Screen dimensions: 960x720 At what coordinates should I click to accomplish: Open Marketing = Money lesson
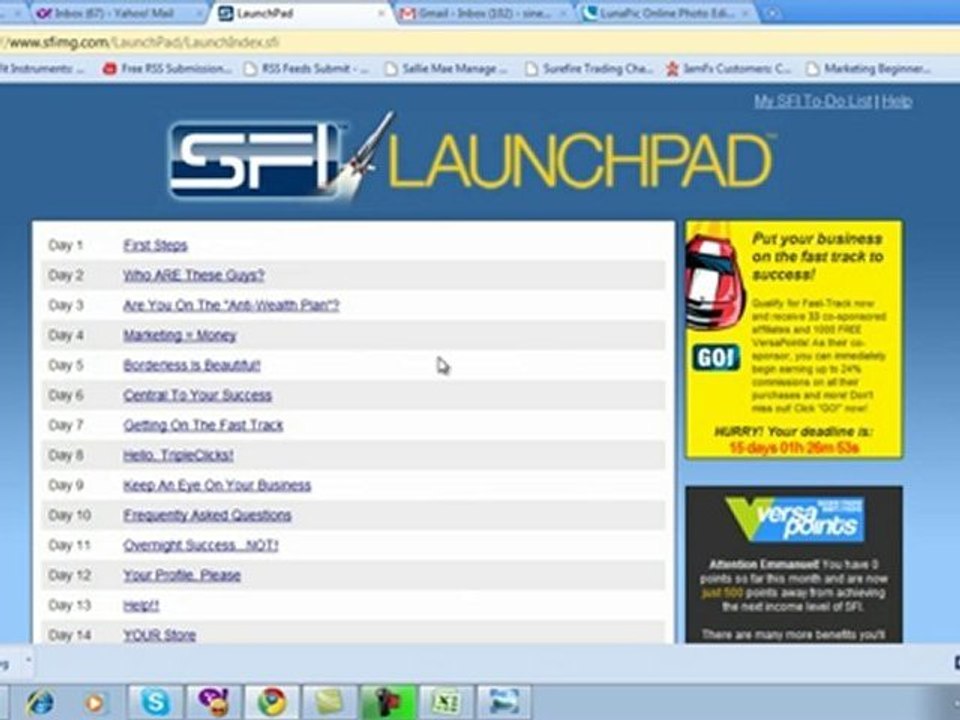[179, 336]
